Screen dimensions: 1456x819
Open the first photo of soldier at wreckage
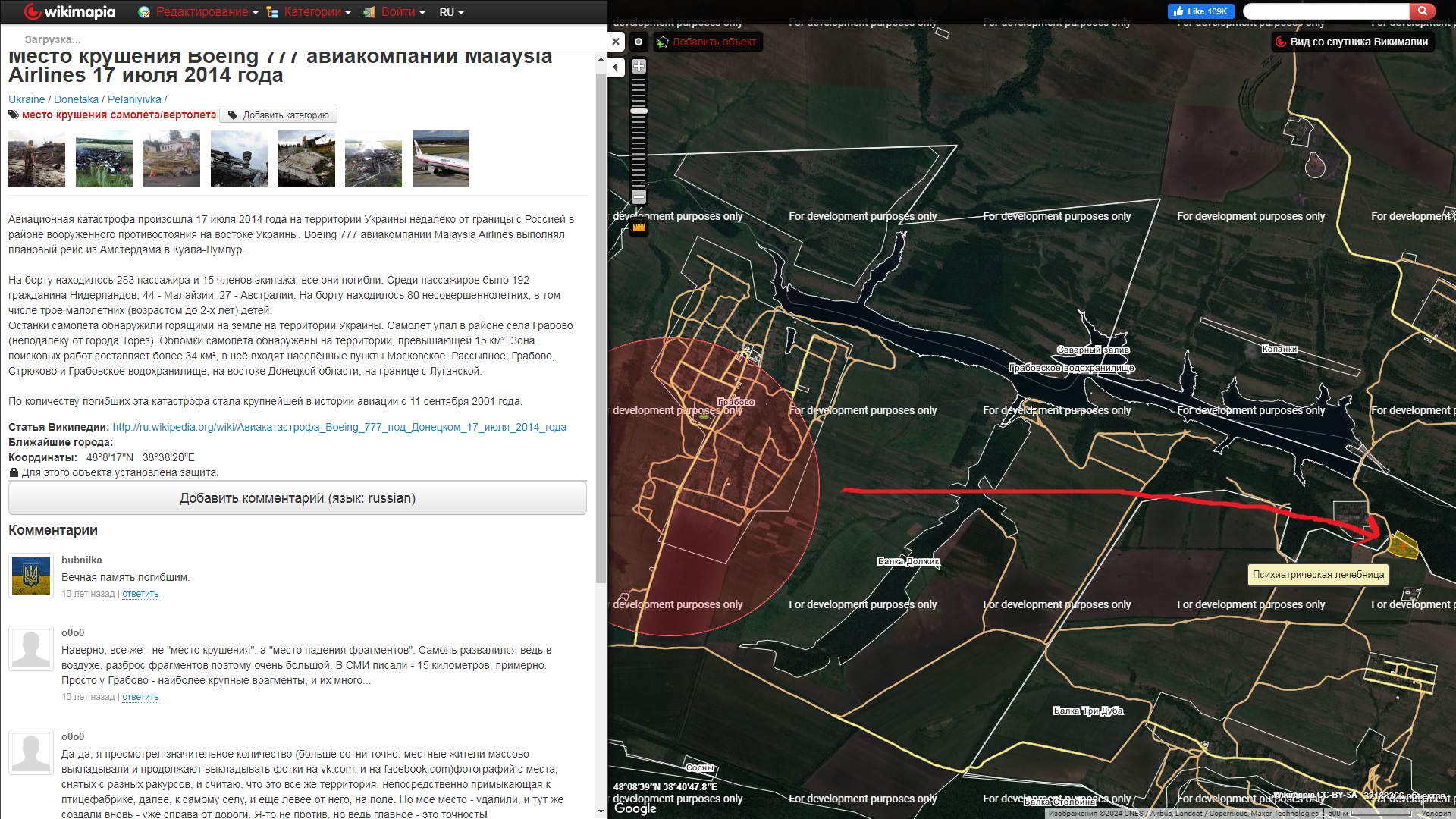pyautogui.click(x=36, y=158)
